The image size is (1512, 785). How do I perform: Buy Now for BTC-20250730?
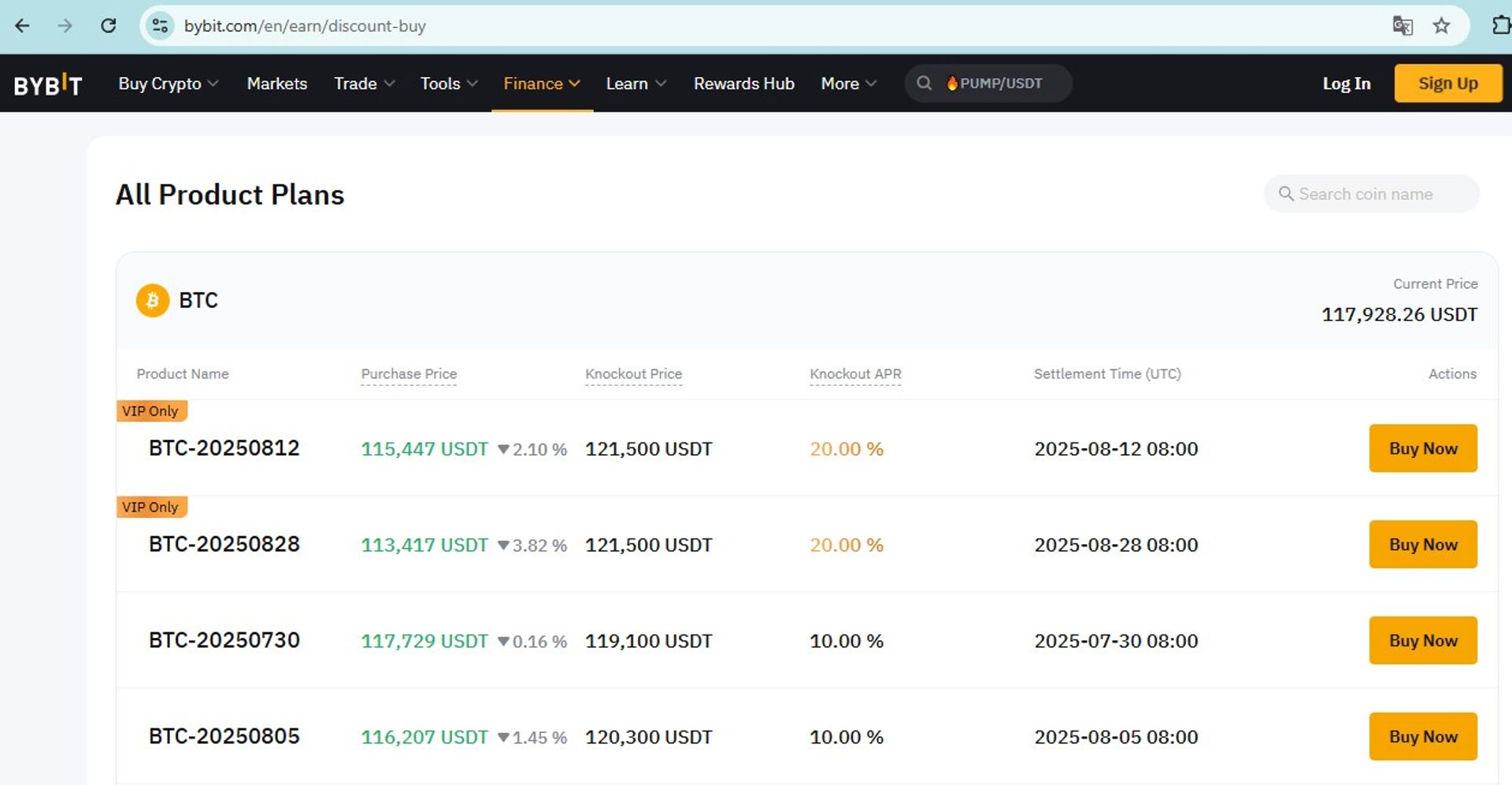point(1423,641)
